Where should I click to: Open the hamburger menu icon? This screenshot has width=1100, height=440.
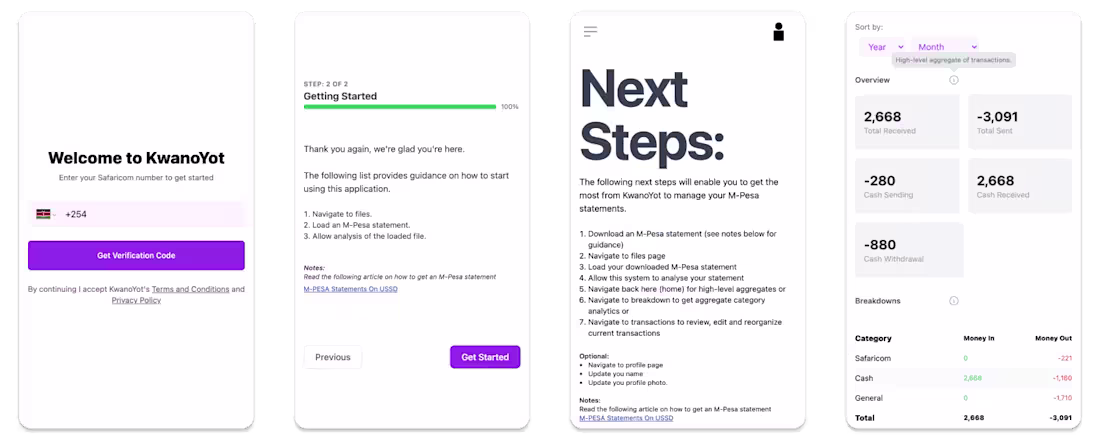(590, 32)
